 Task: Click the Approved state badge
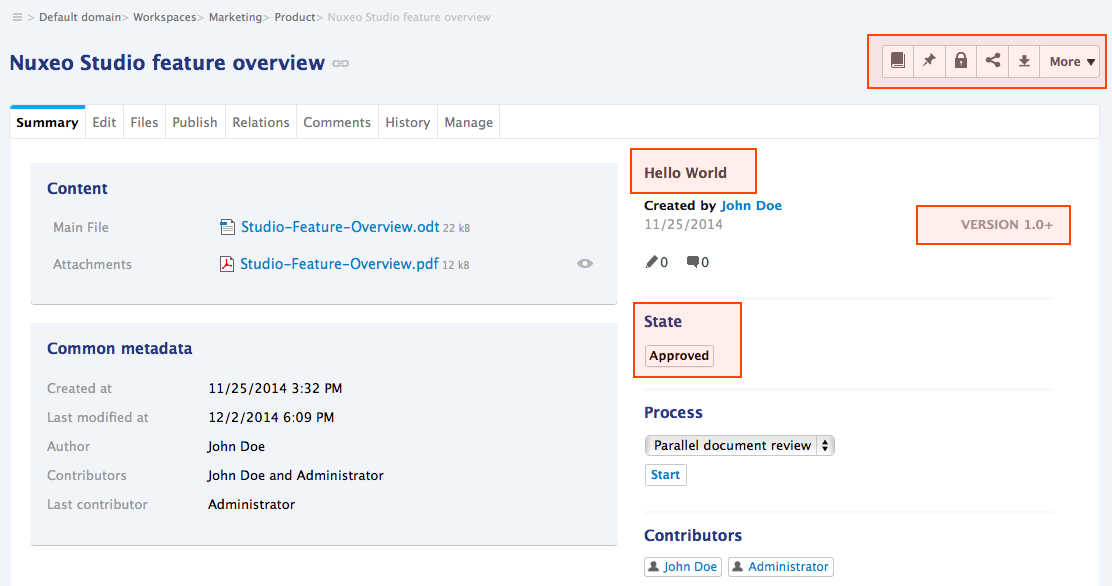[x=679, y=355]
